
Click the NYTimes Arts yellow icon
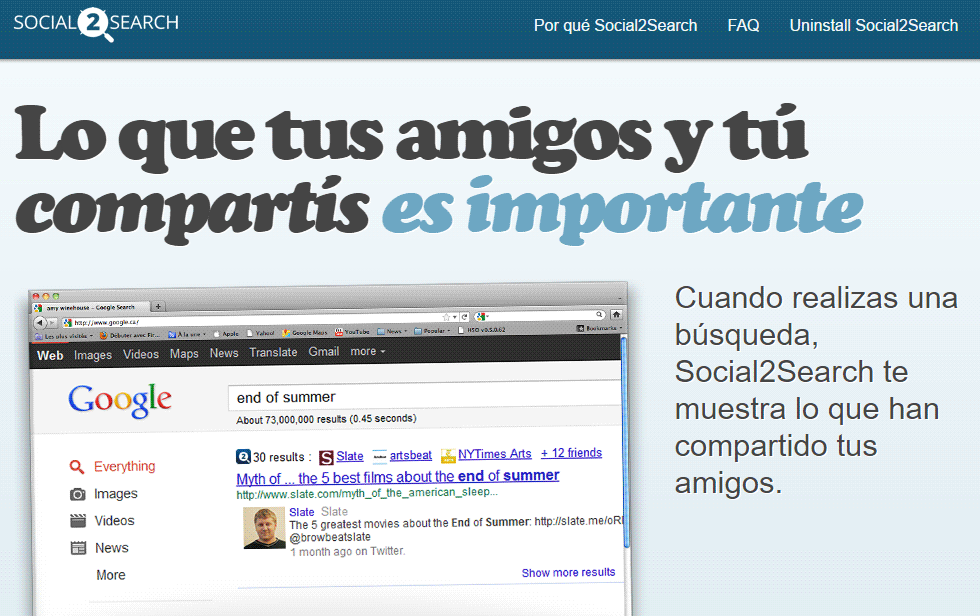click(x=448, y=456)
